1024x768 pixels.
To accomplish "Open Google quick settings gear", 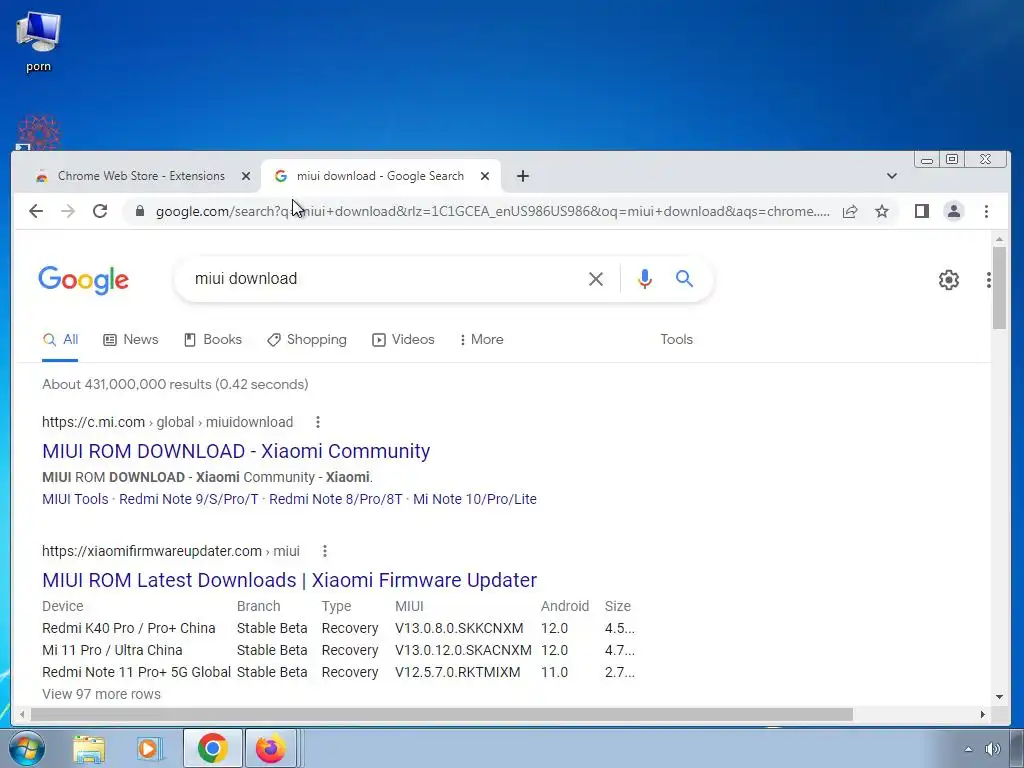I will (948, 280).
